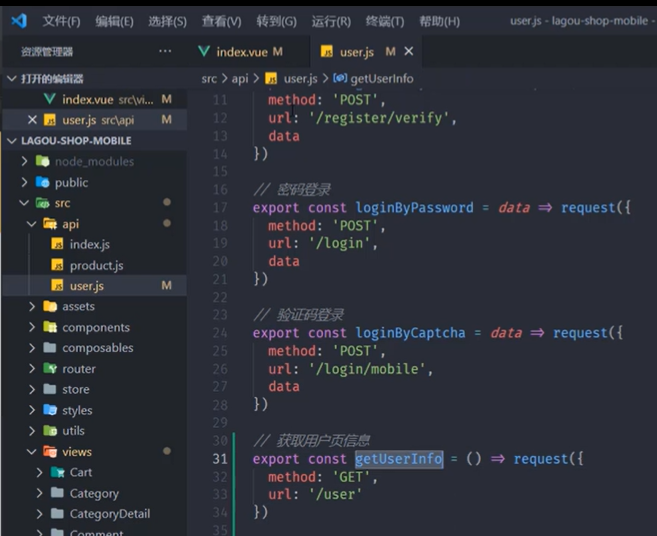
Task: Click line number 31 in gutter
Action: click(220, 459)
